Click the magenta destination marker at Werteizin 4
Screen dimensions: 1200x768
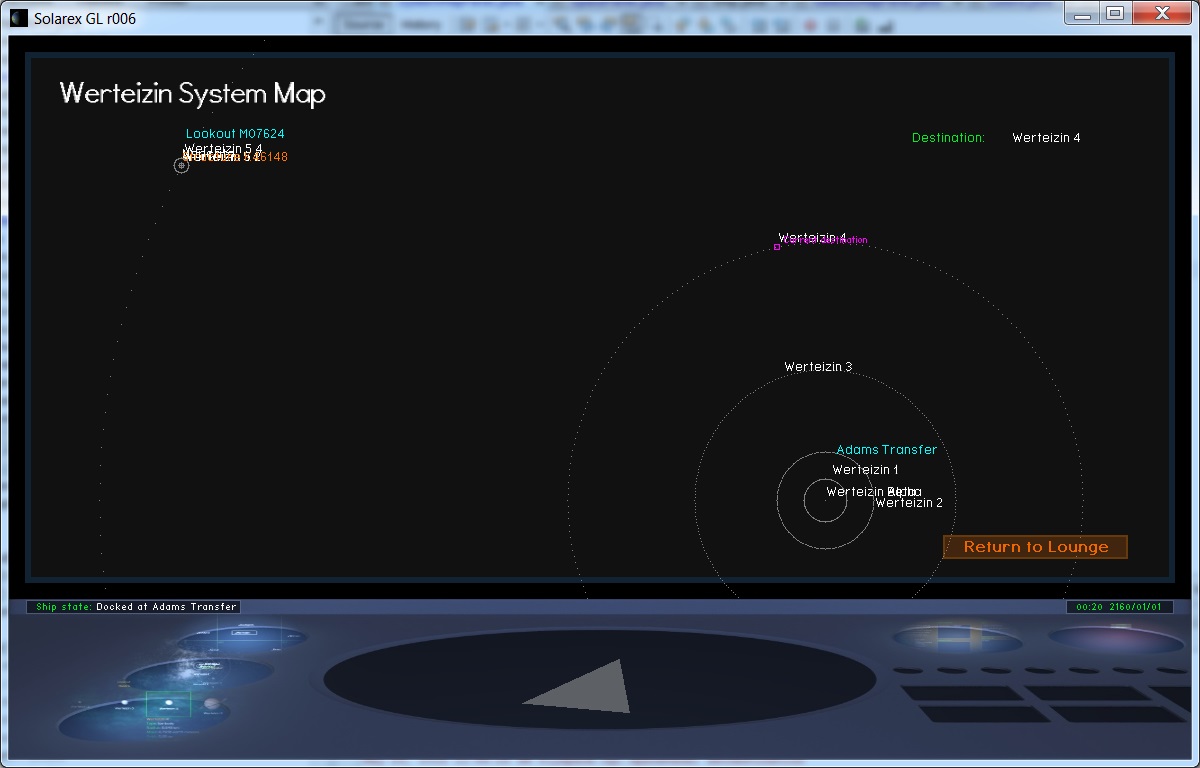(x=777, y=247)
